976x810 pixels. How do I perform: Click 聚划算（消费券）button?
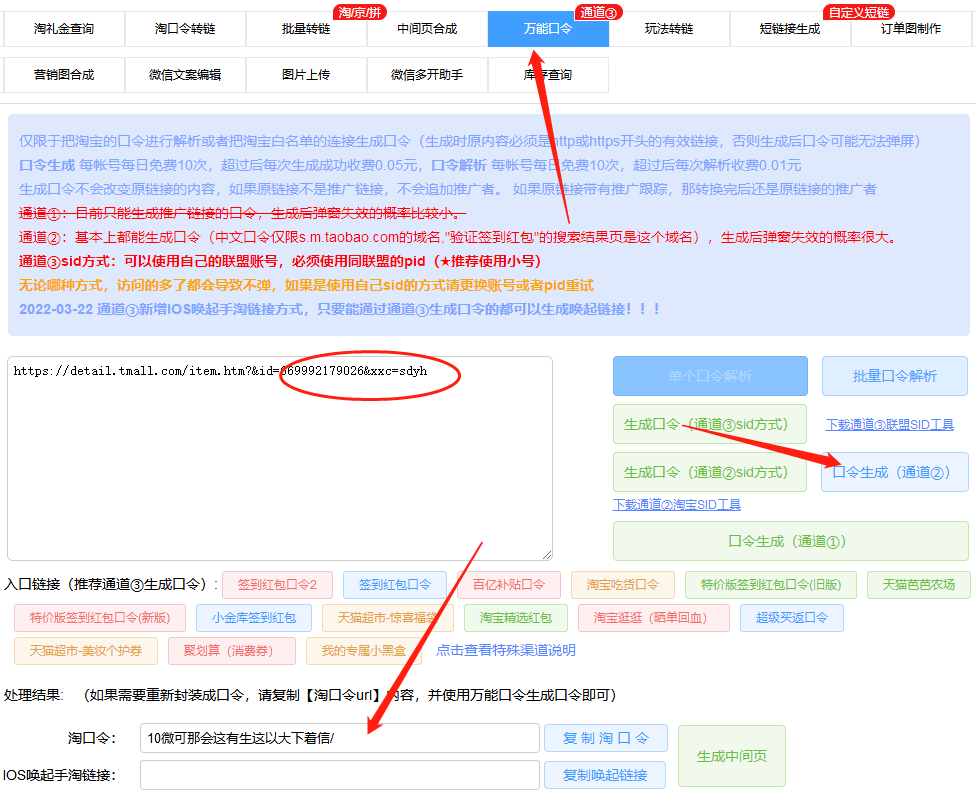(x=232, y=651)
